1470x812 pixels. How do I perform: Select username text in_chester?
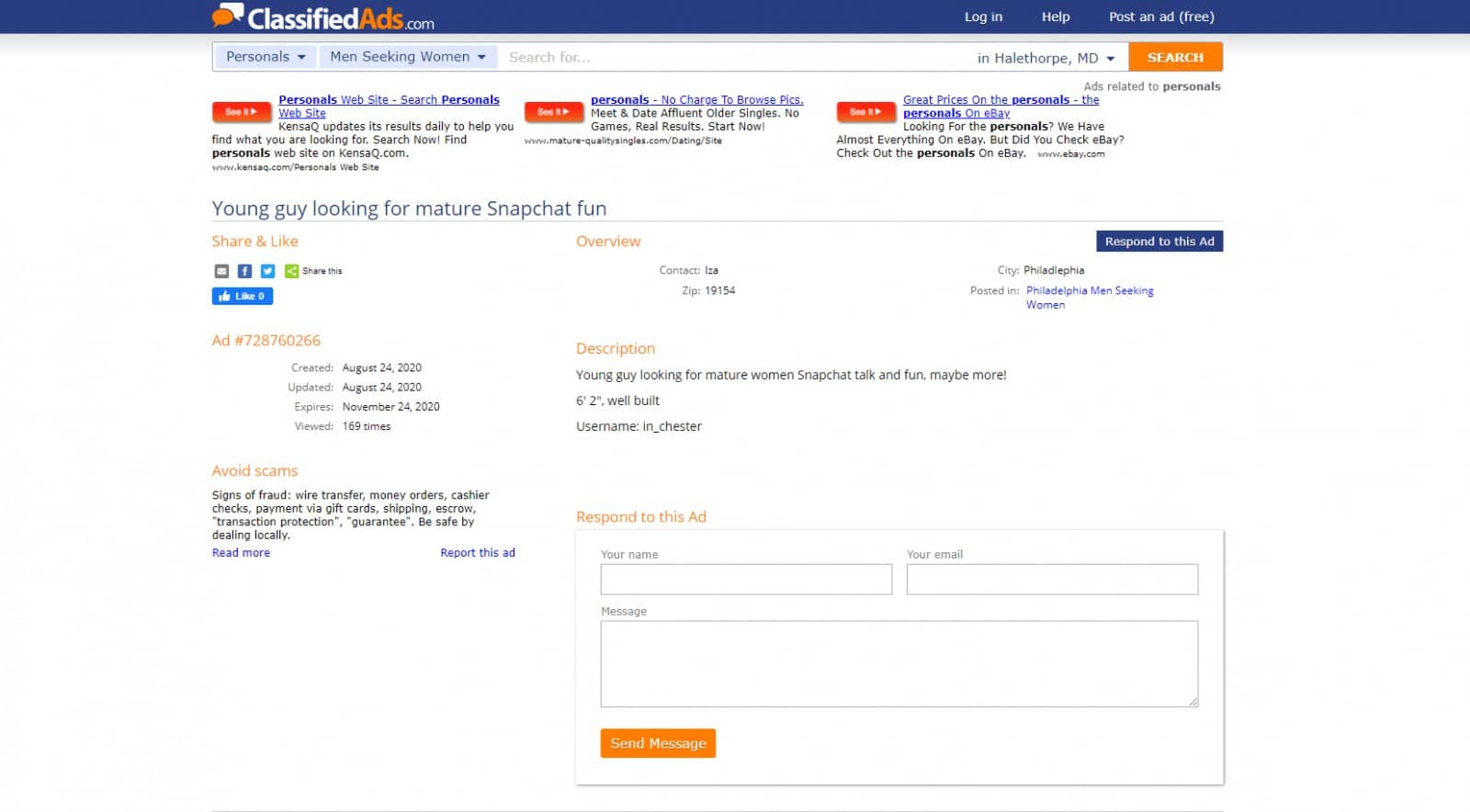672,426
